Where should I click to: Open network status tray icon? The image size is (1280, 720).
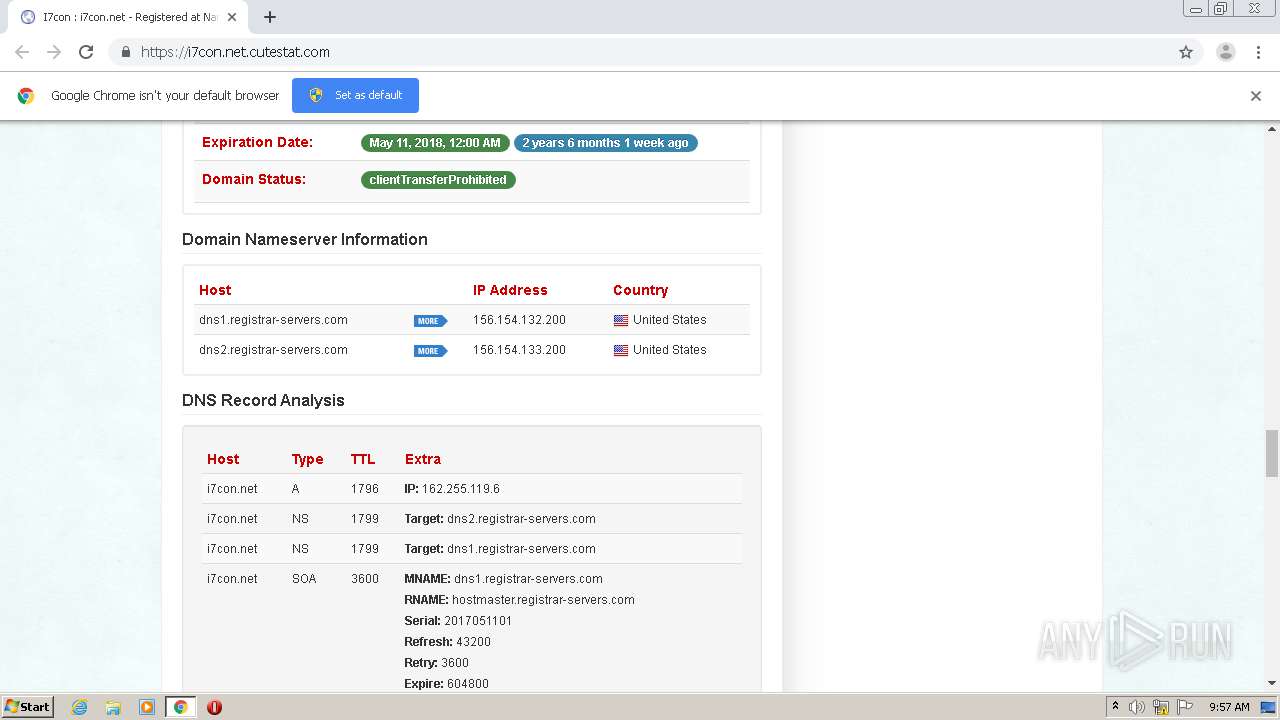(1160, 707)
